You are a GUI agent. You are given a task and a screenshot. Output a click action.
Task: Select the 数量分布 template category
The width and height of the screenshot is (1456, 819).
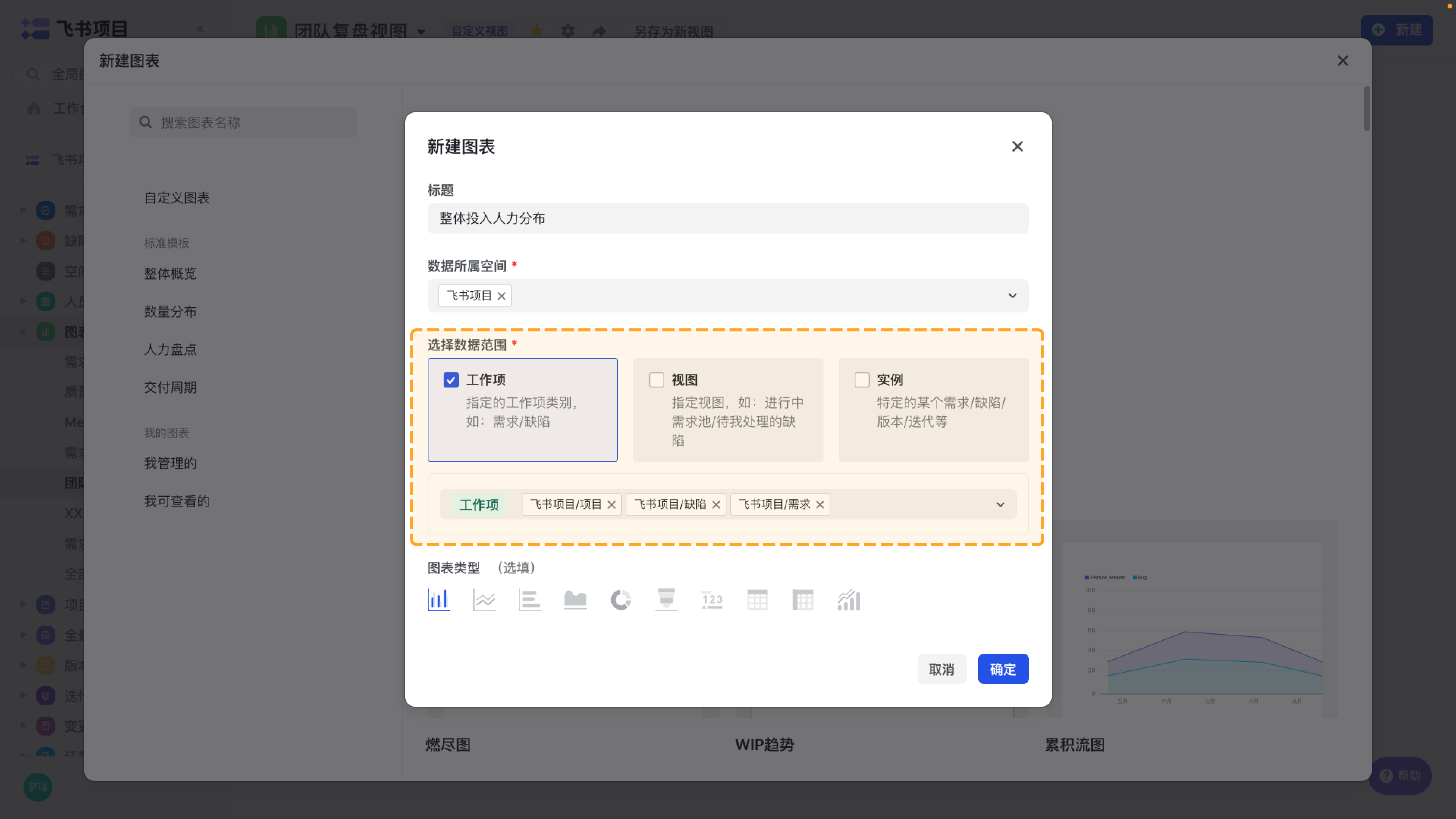point(170,311)
